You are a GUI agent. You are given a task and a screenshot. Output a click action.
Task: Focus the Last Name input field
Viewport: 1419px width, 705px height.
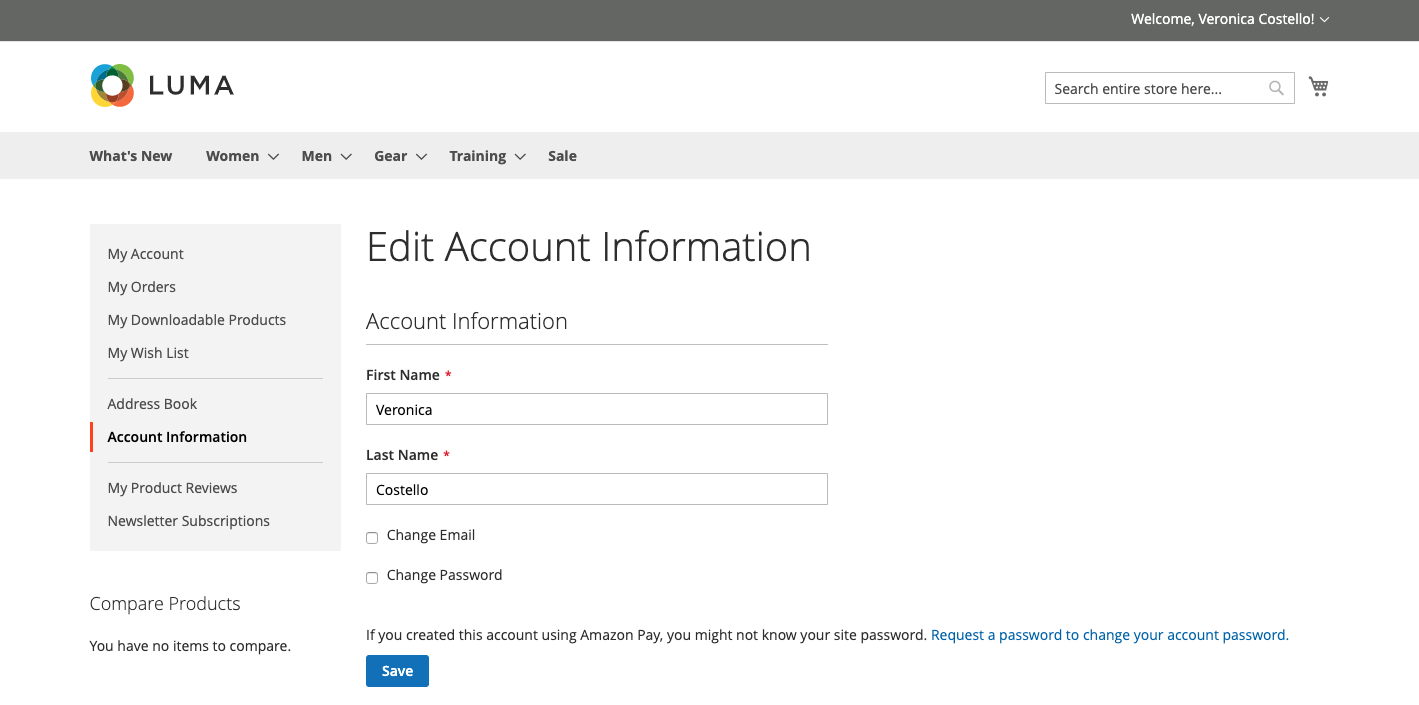click(x=597, y=489)
